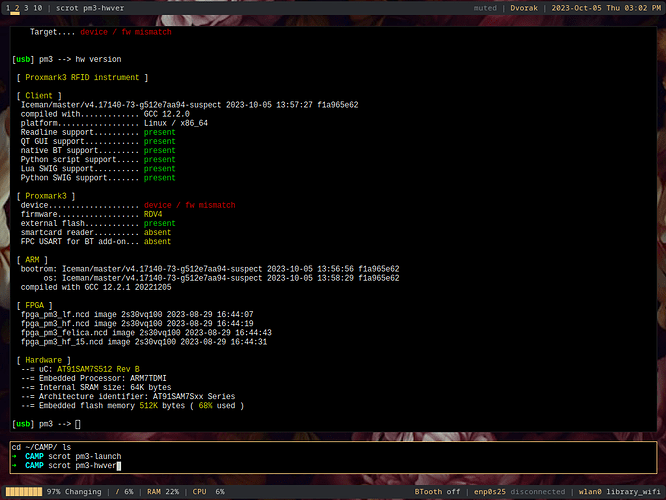The height and width of the screenshot is (500, 666).
Task: Click the 'os:' version line
Action: point(221,278)
